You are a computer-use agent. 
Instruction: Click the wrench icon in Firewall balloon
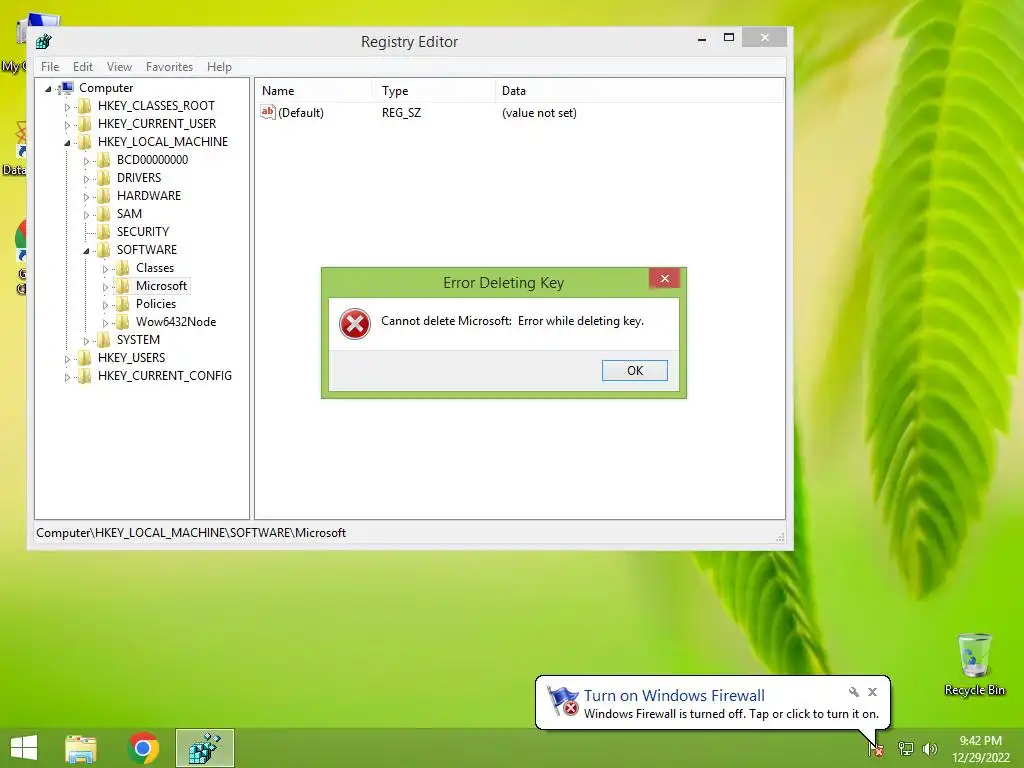(854, 692)
